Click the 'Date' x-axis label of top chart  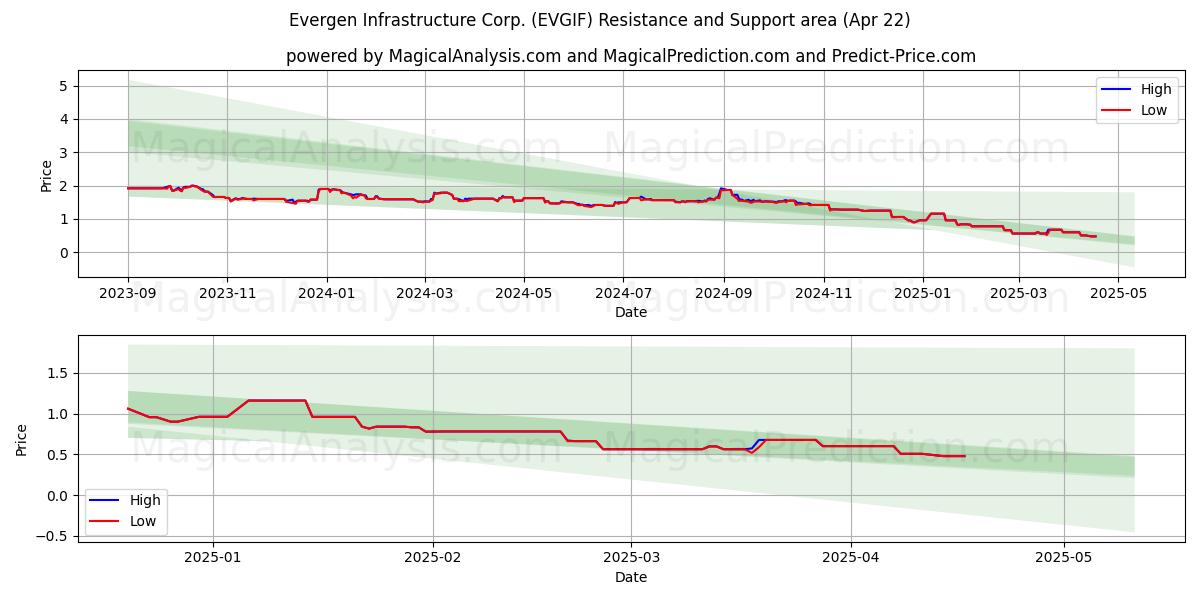pos(631,312)
